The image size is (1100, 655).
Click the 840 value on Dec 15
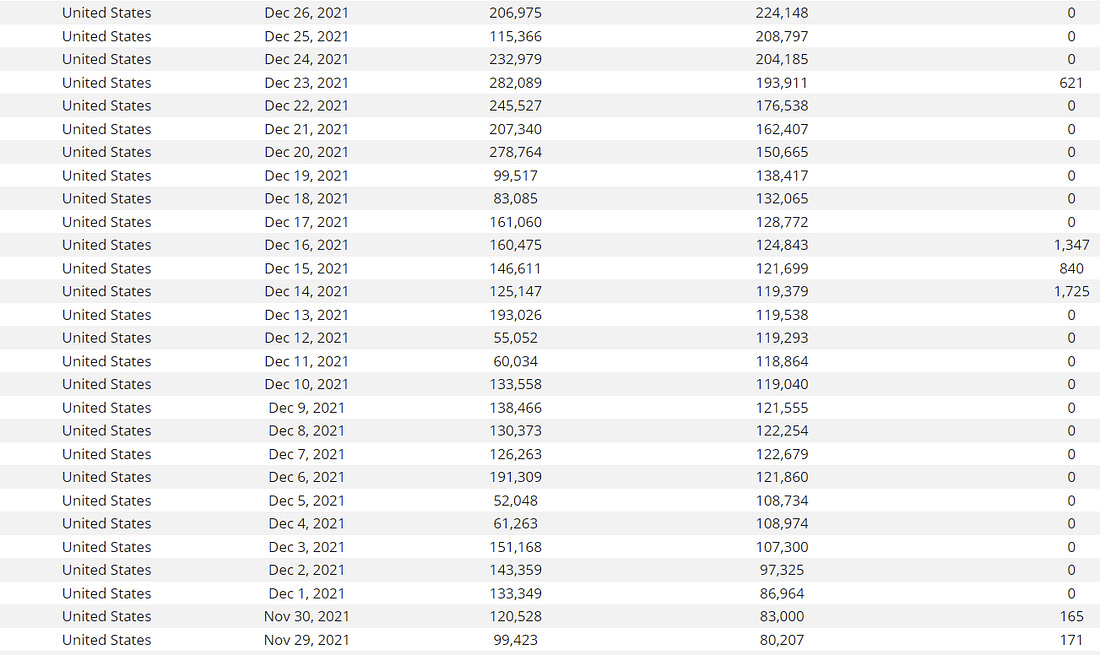1071,269
